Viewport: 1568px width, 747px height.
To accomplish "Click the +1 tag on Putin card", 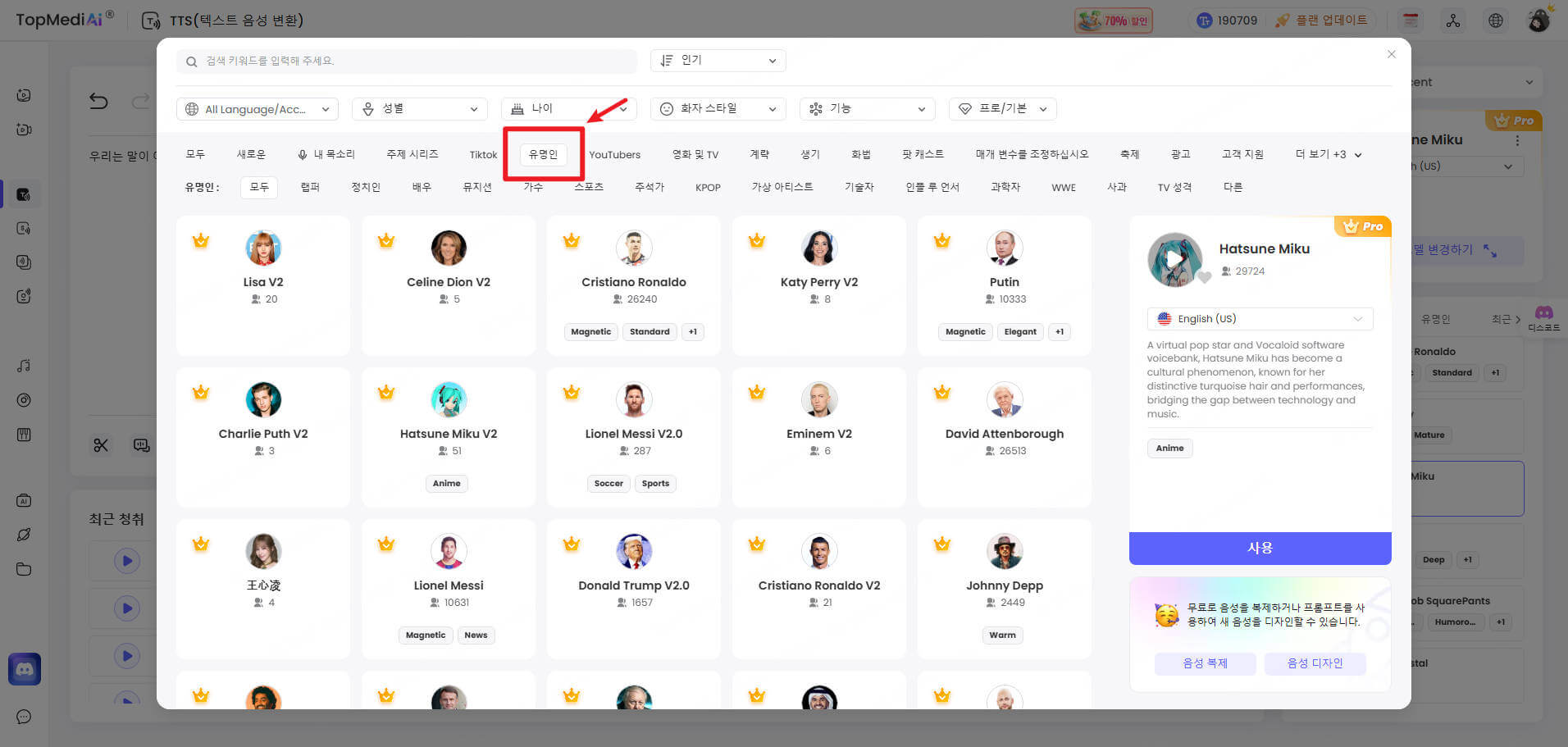I will click(1060, 331).
